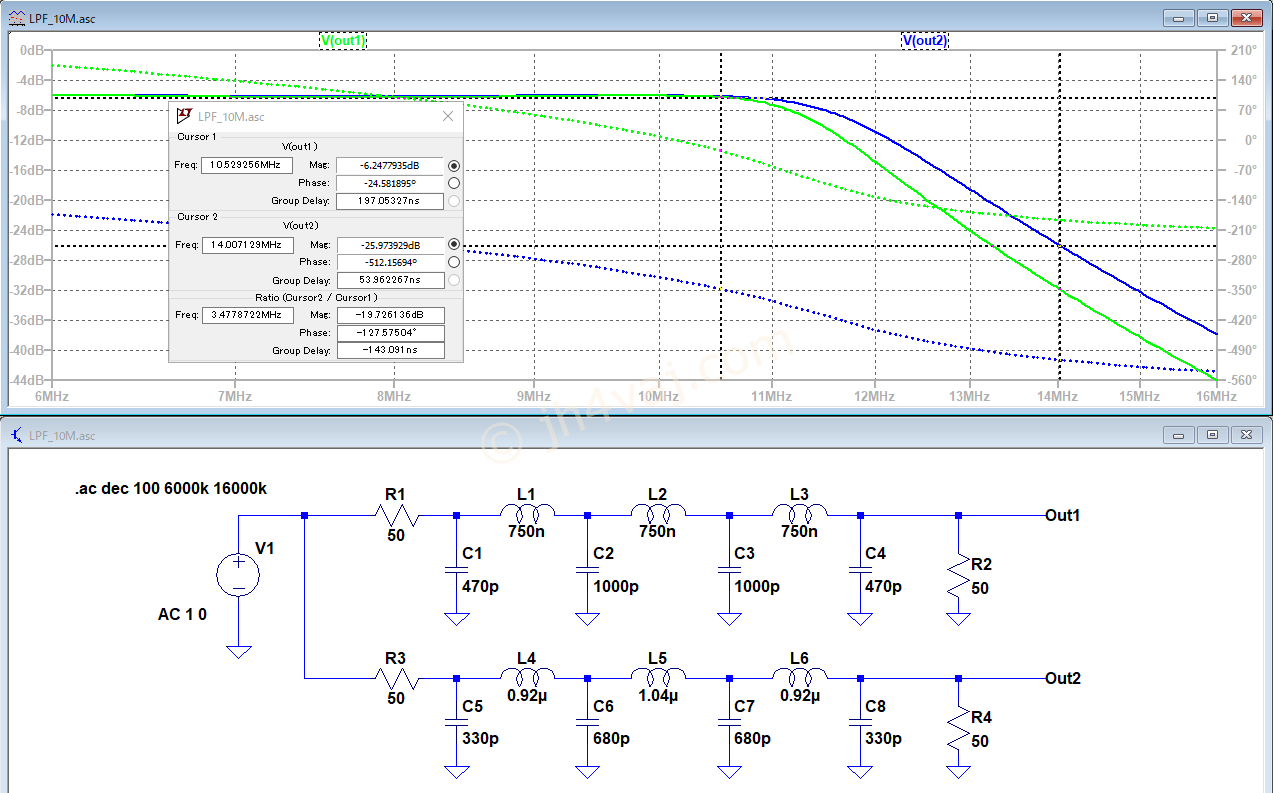Click Cursor 1 Group Delay field 197.05327ns
The height and width of the screenshot is (793, 1273).
tap(390, 201)
